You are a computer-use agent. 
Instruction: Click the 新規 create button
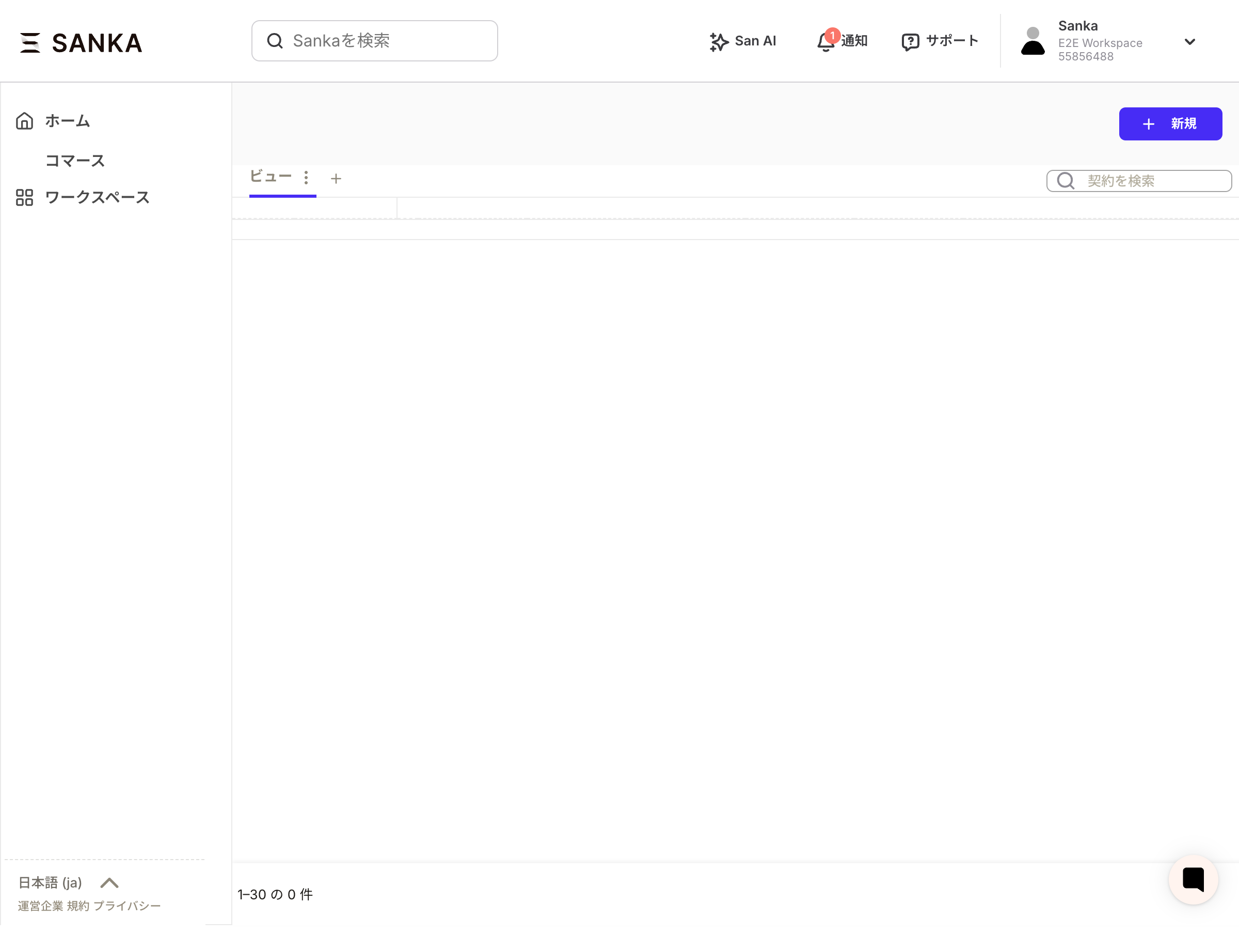(1170, 123)
